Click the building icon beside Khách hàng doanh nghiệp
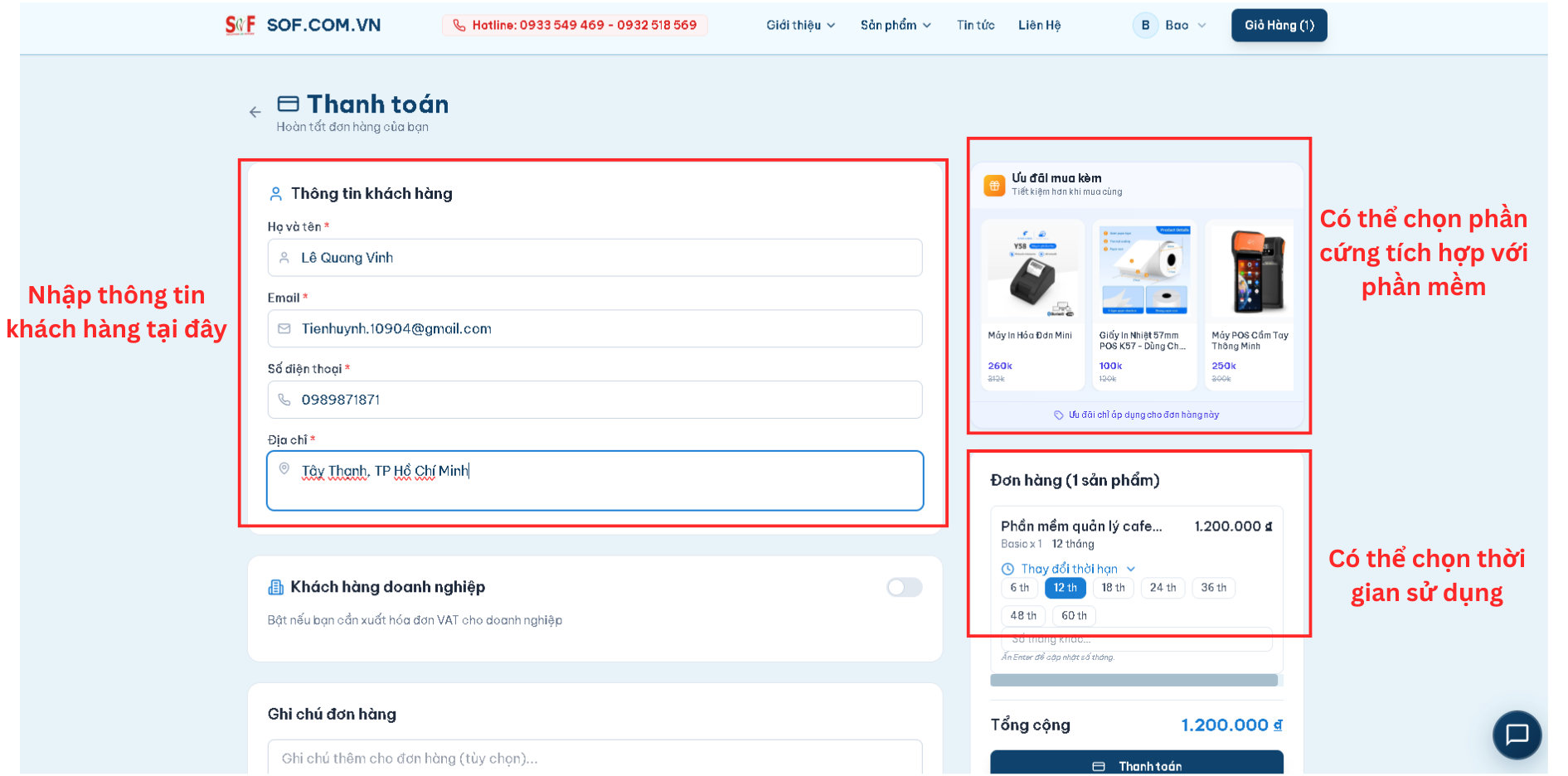This screenshot has width=1568, height=776. 276,587
